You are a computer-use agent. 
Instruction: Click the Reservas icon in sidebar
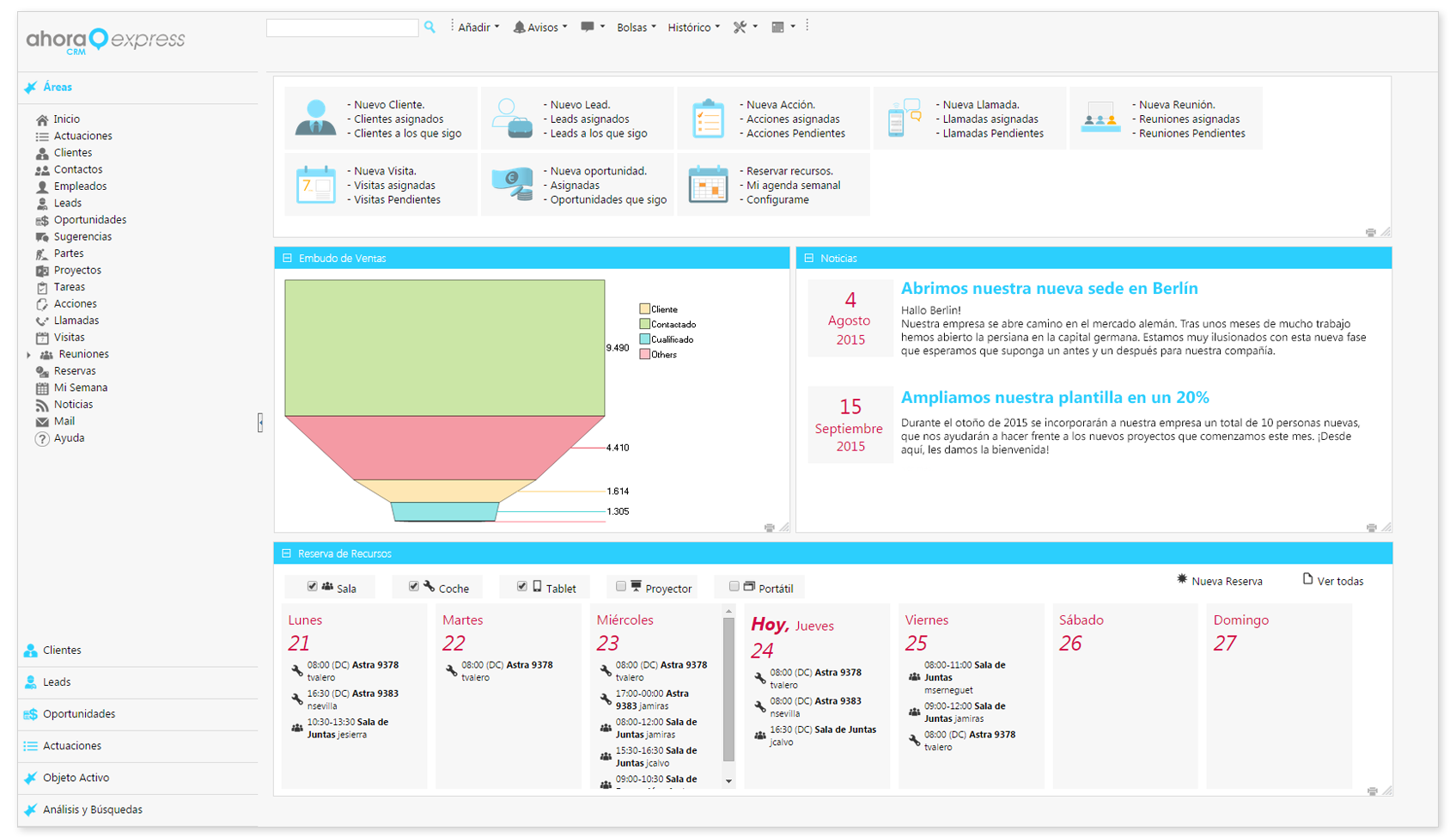[41, 371]
